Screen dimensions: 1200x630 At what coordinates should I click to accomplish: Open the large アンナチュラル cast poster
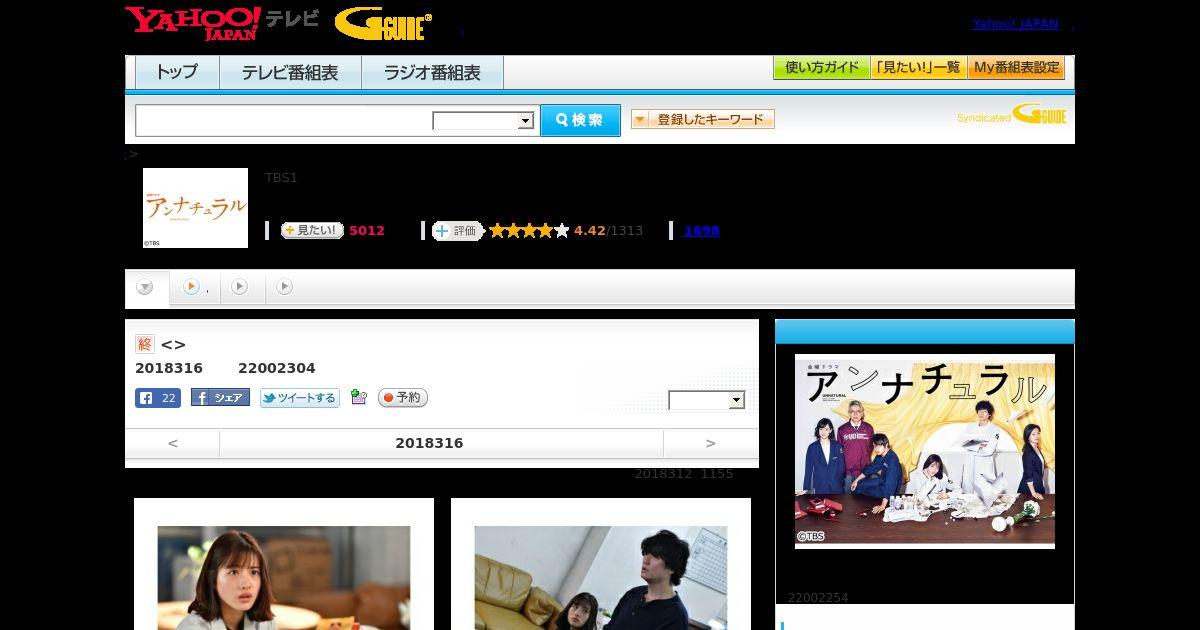(925, 451)
